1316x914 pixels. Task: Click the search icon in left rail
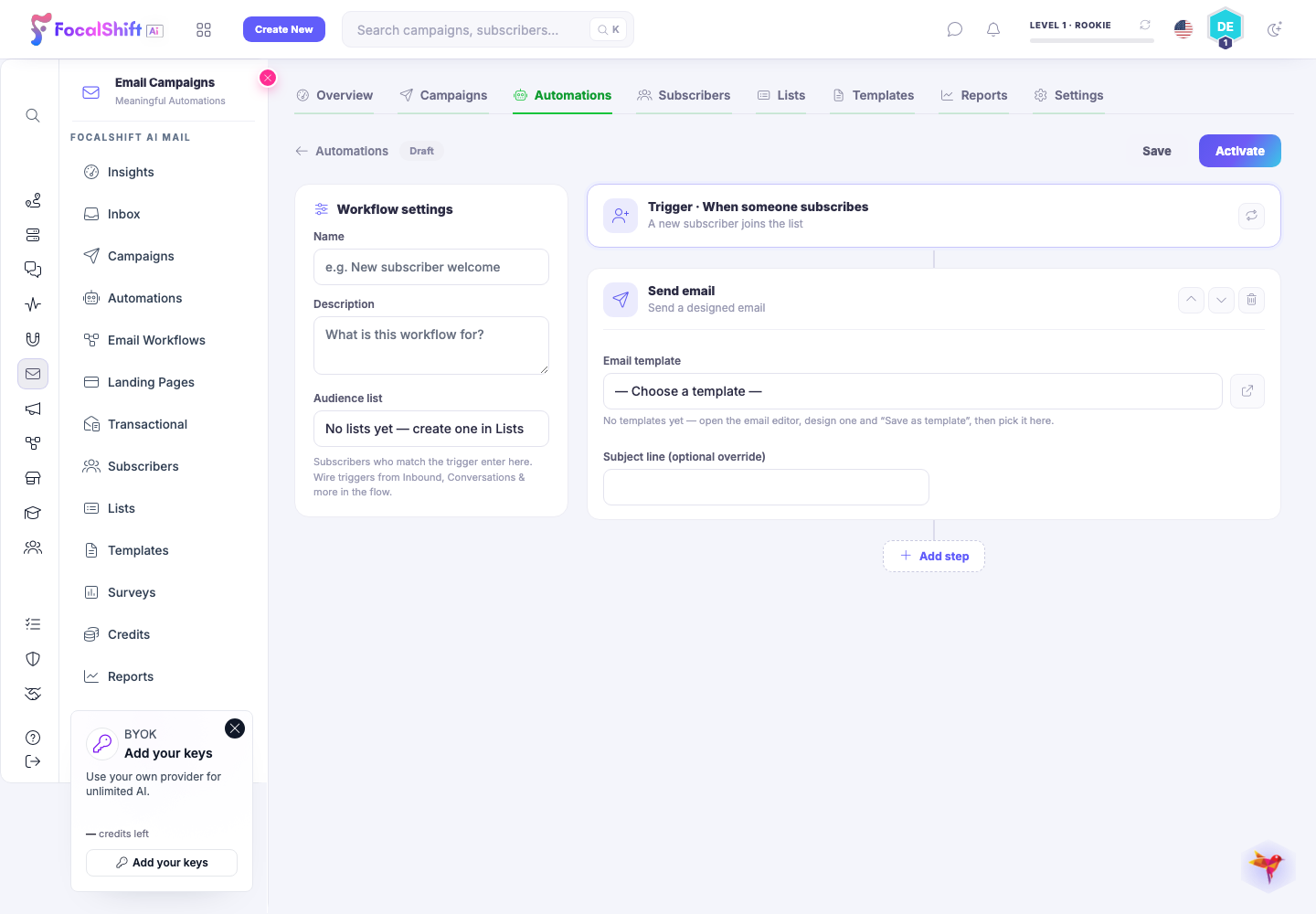(33, 115)
